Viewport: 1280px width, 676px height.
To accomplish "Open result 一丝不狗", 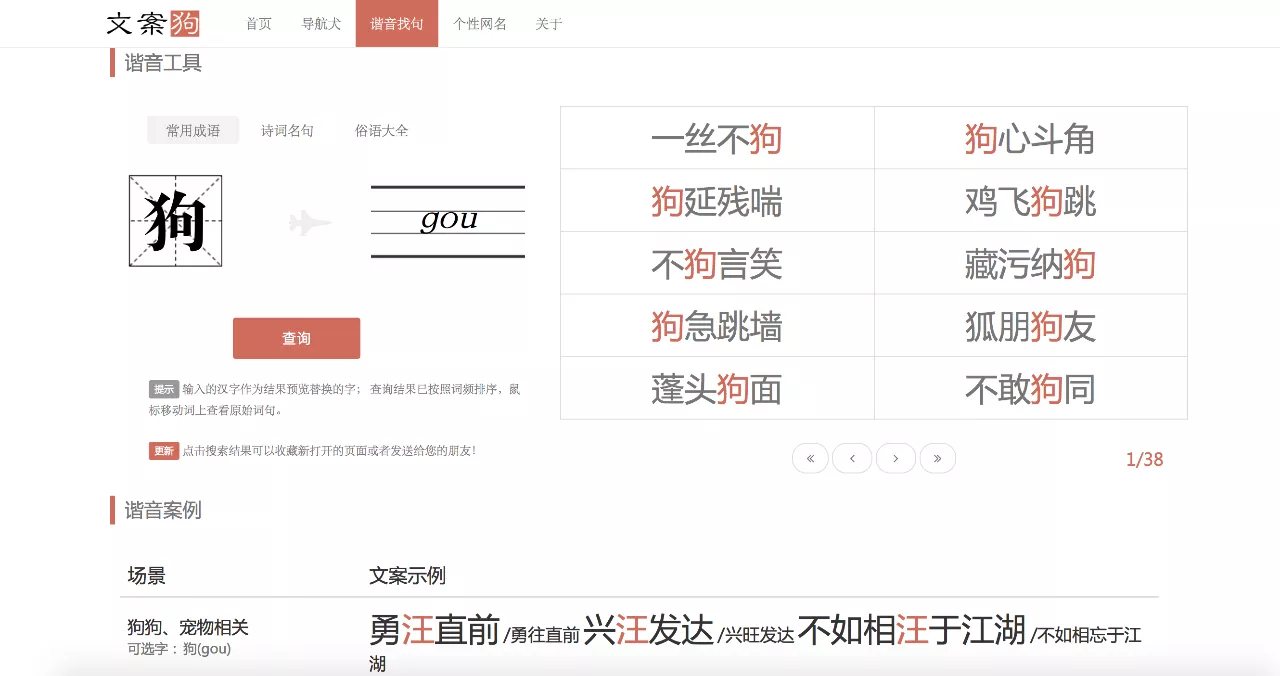I will [x=716, y=139].
